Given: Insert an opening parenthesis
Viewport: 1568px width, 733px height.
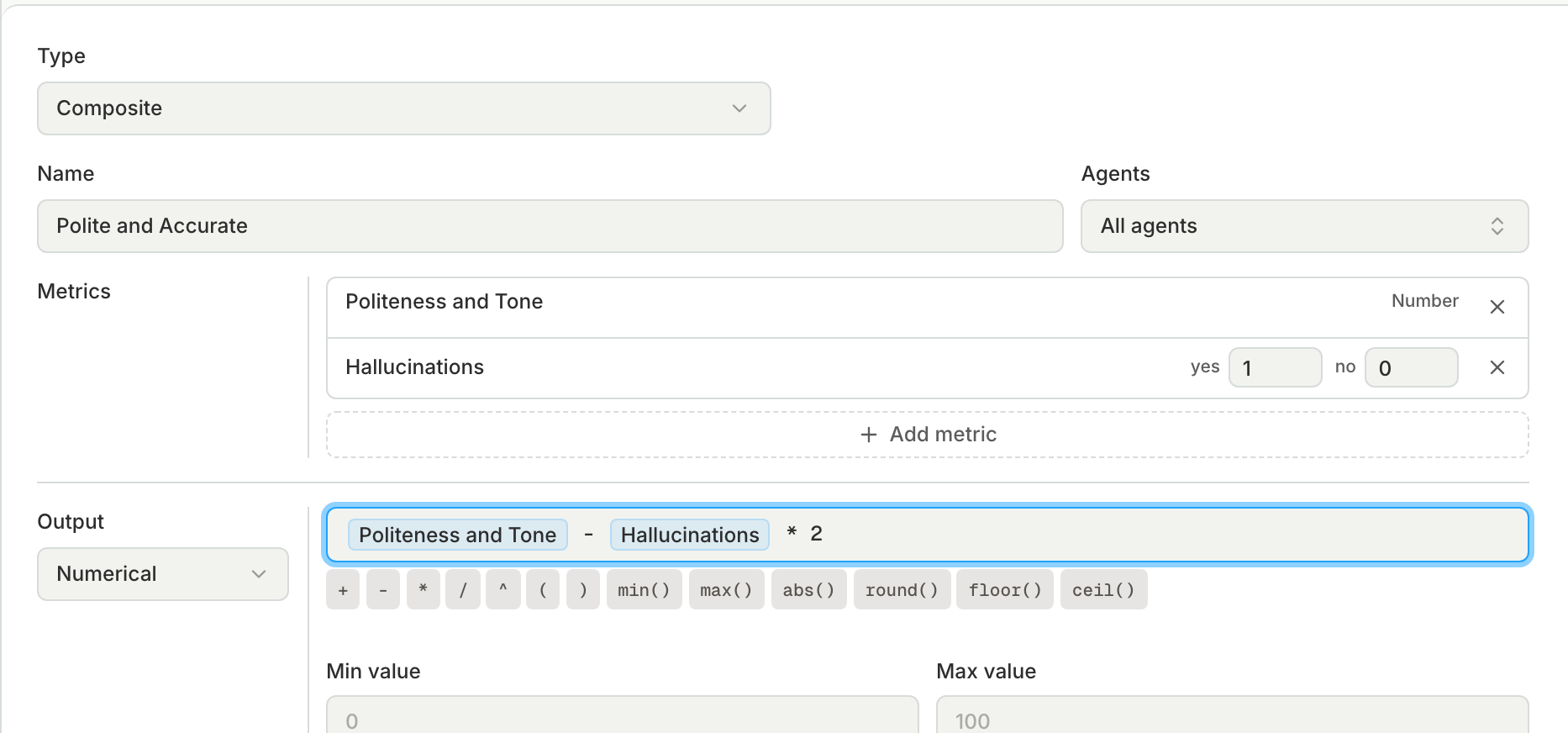Looking at the screenshot, I should point(543,589).
